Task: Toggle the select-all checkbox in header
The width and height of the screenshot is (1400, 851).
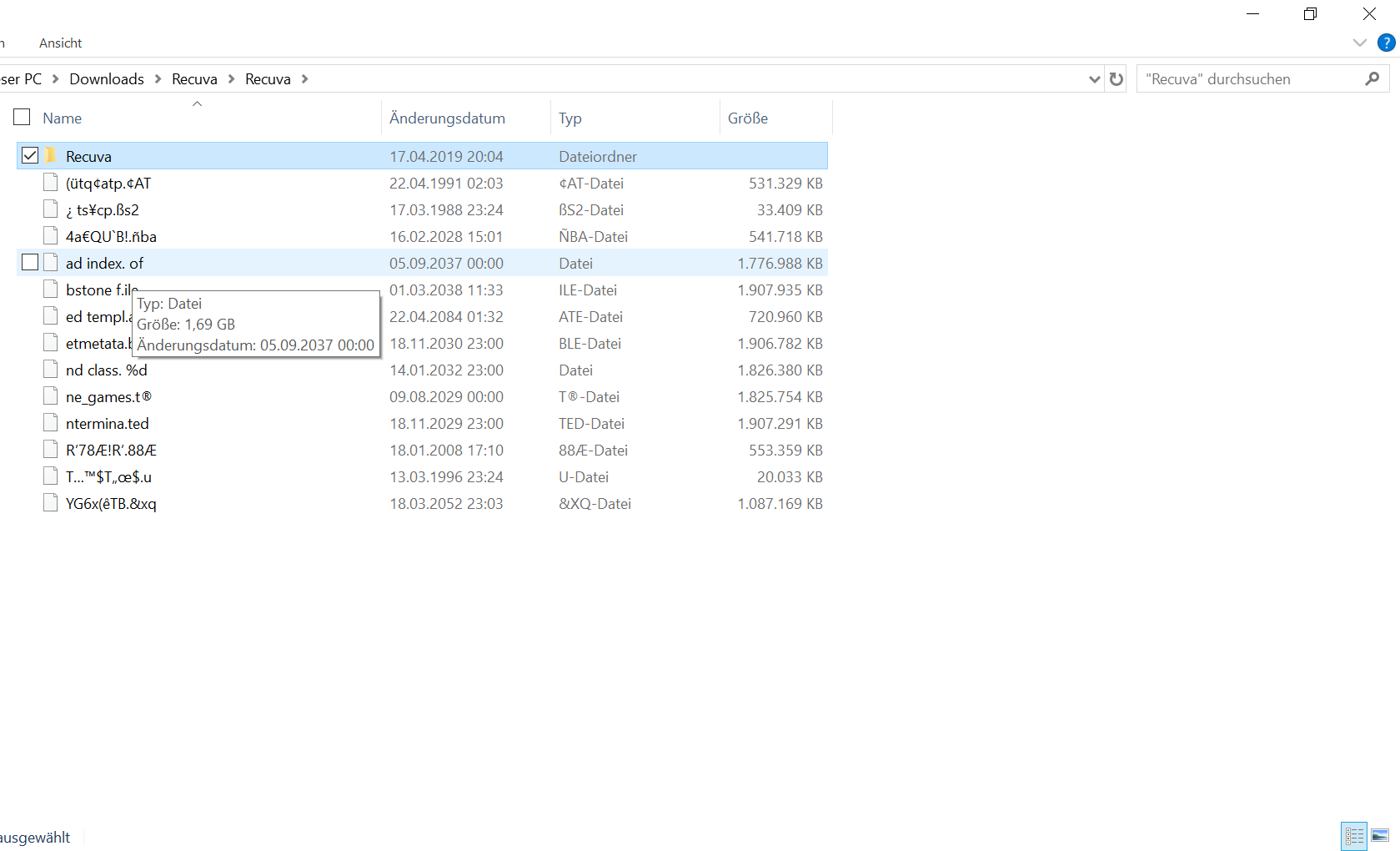Action: pos(22,118)
